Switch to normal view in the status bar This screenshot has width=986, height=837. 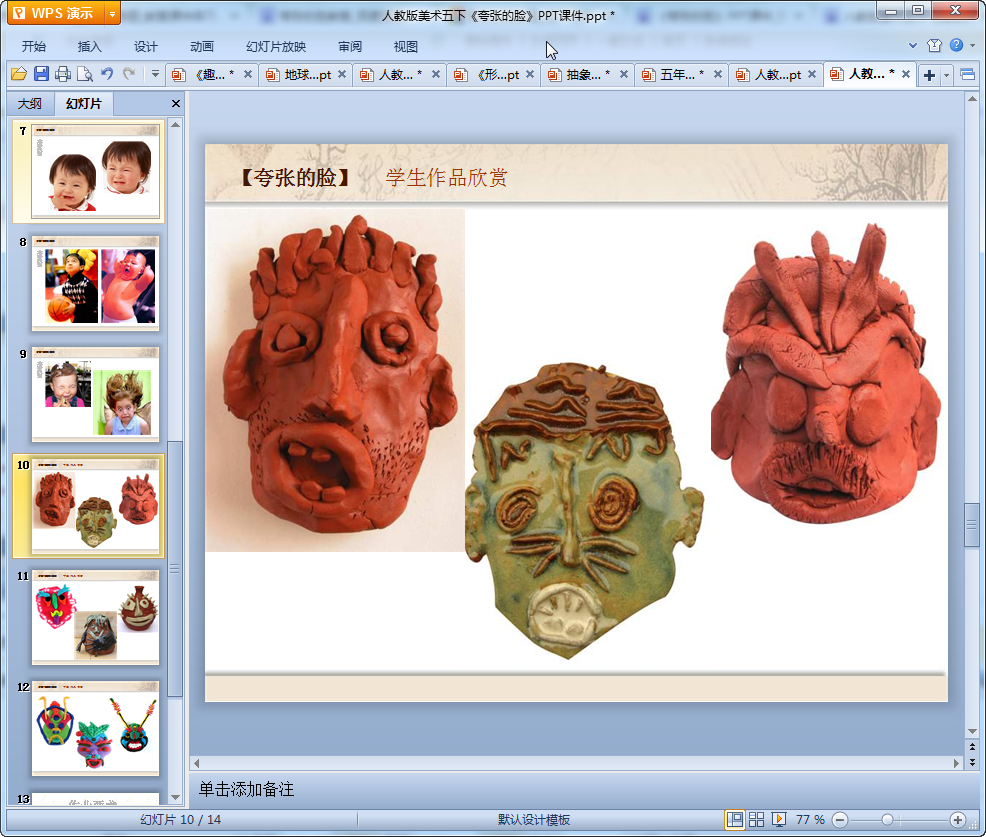pos(734,819)
